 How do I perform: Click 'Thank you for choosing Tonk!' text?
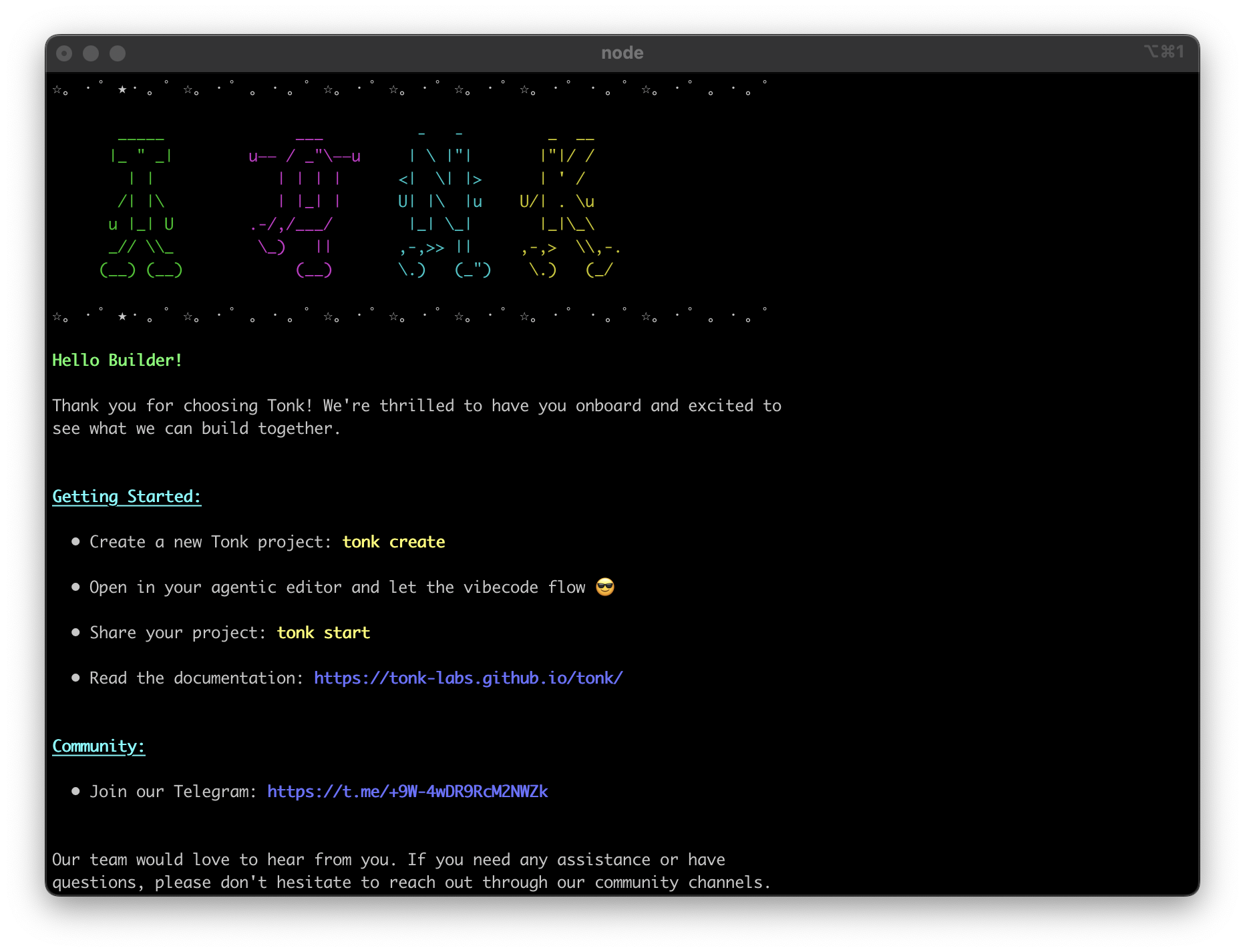click(182, 406)
